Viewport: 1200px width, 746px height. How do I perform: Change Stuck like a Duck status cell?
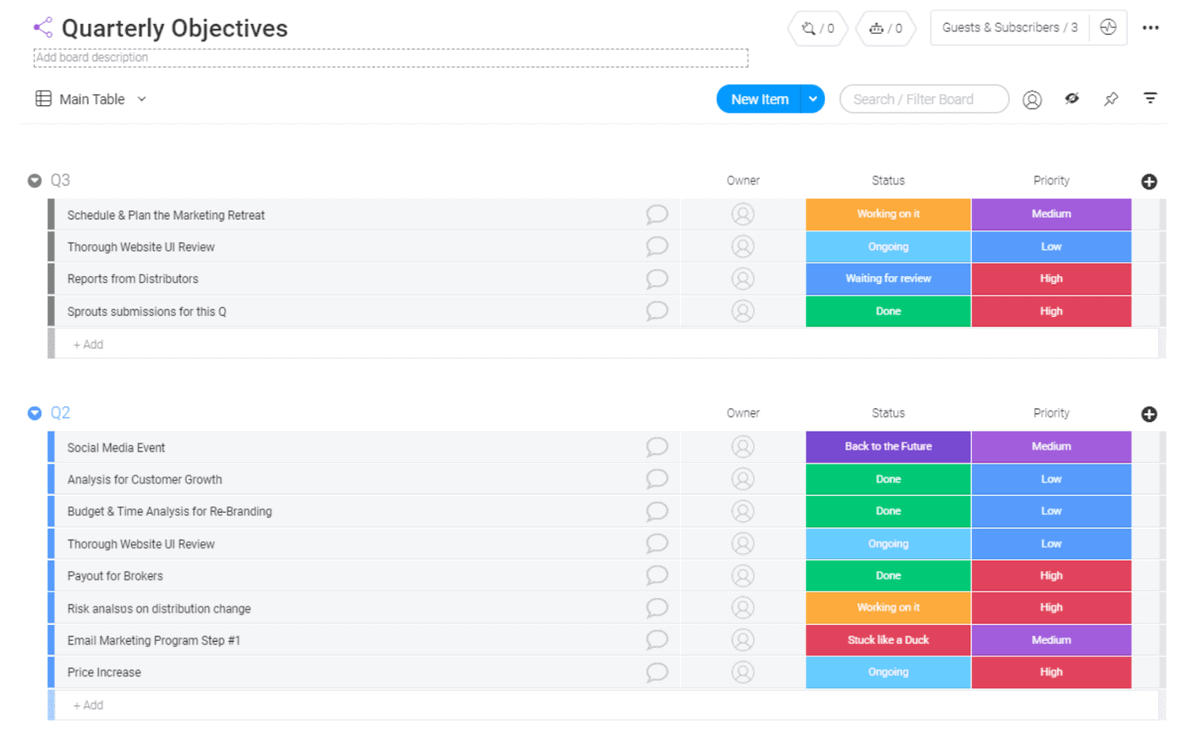click(887, 640)
